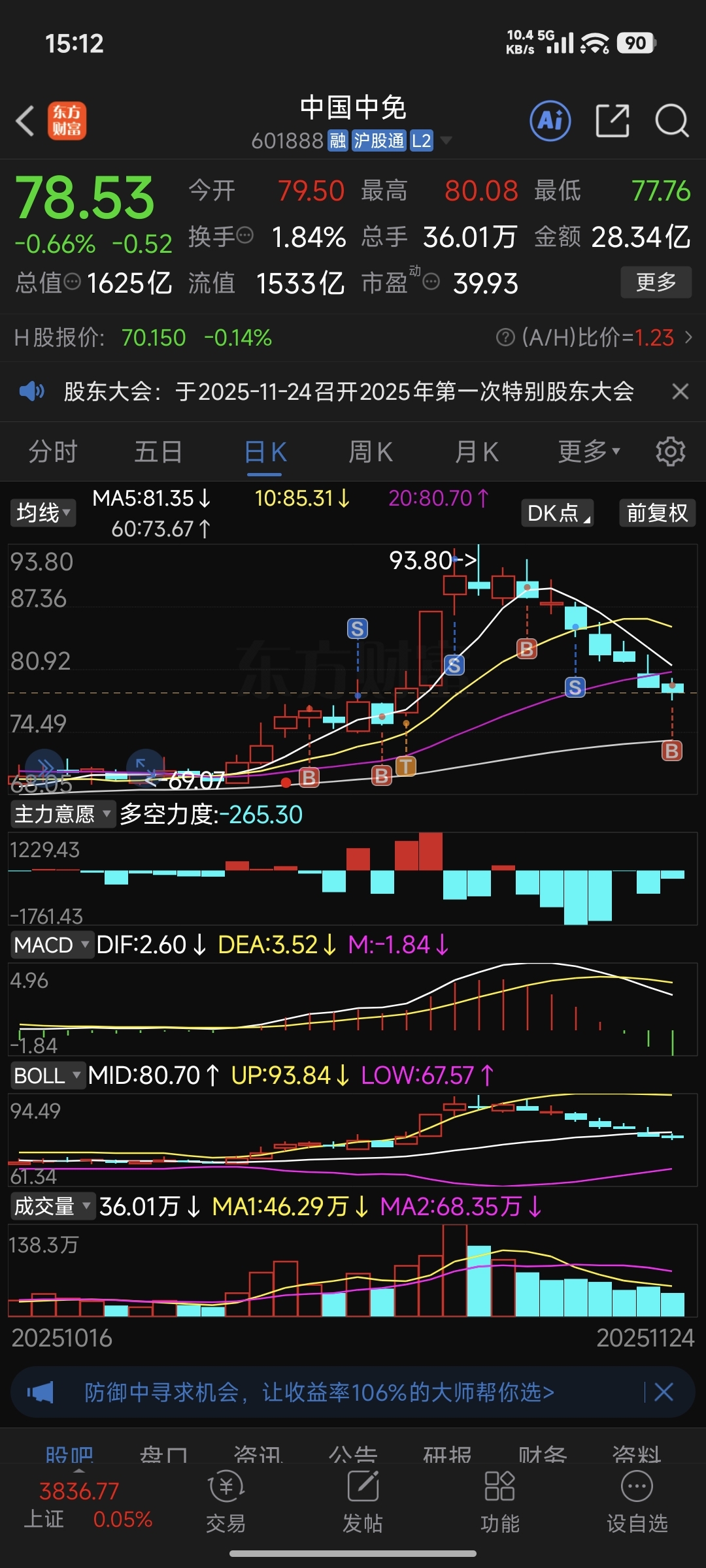
Task: Open the 东方财富 logo icon
Action: [67, 121]
